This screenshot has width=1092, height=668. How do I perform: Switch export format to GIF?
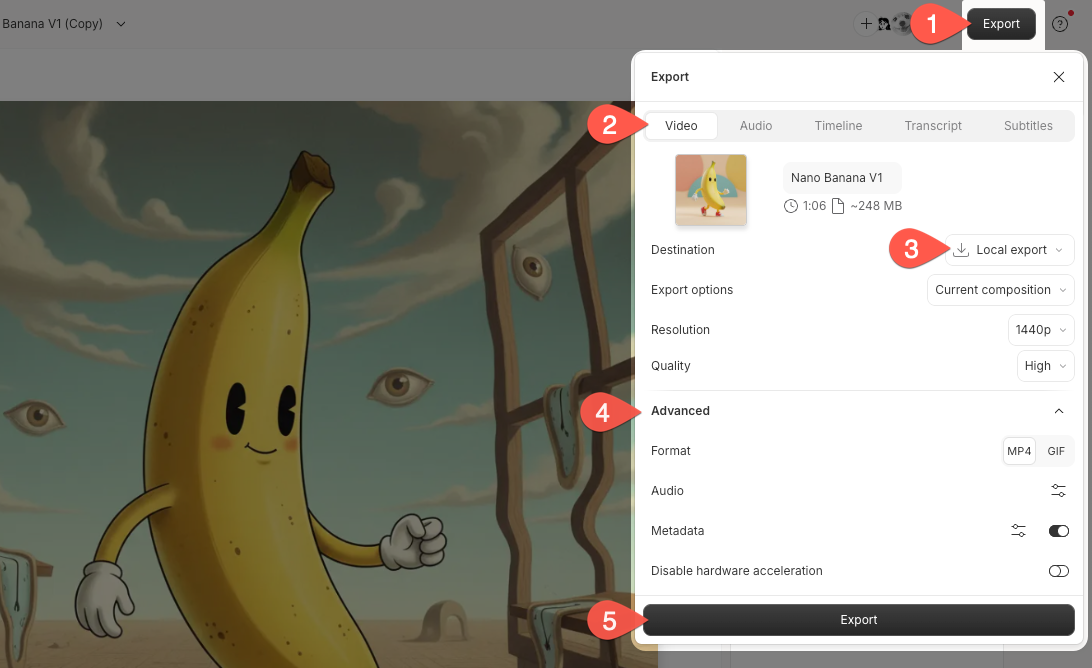[1055, 450]
